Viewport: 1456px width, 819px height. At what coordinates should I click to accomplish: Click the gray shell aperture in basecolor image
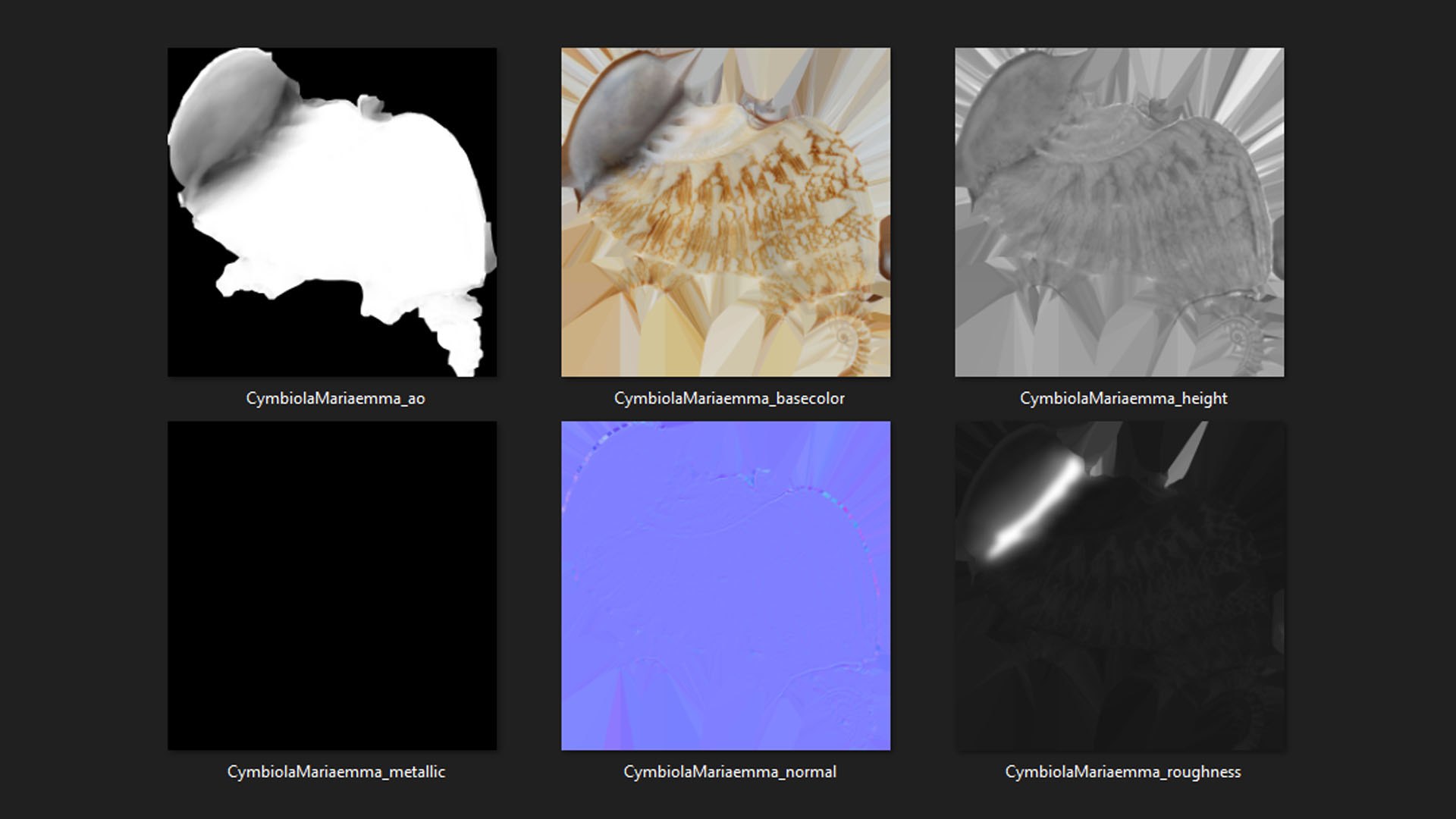click(x=618, y=121)
